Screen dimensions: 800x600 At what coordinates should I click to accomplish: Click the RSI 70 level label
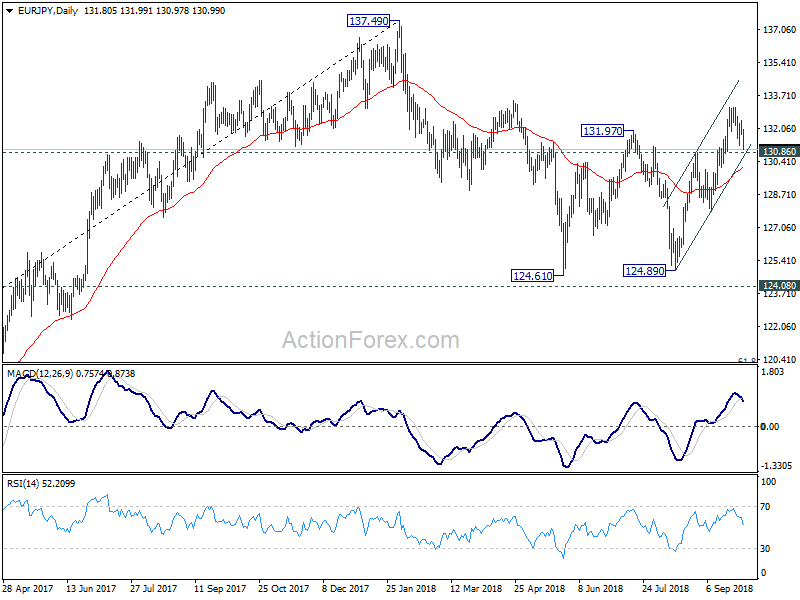click(765, 507)
